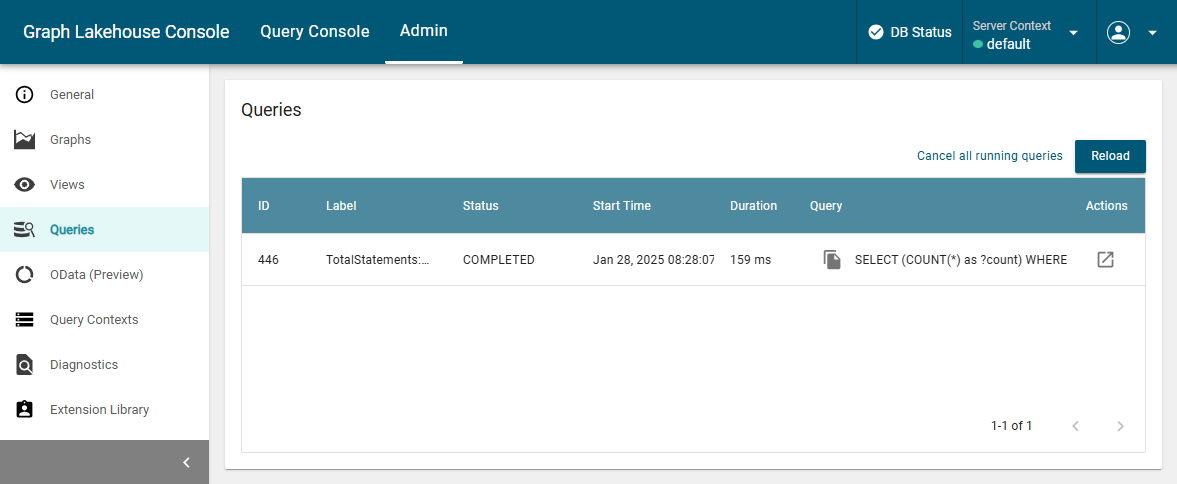Check the DB Status indicator
Screen dimensions: 1177x484
909,32
